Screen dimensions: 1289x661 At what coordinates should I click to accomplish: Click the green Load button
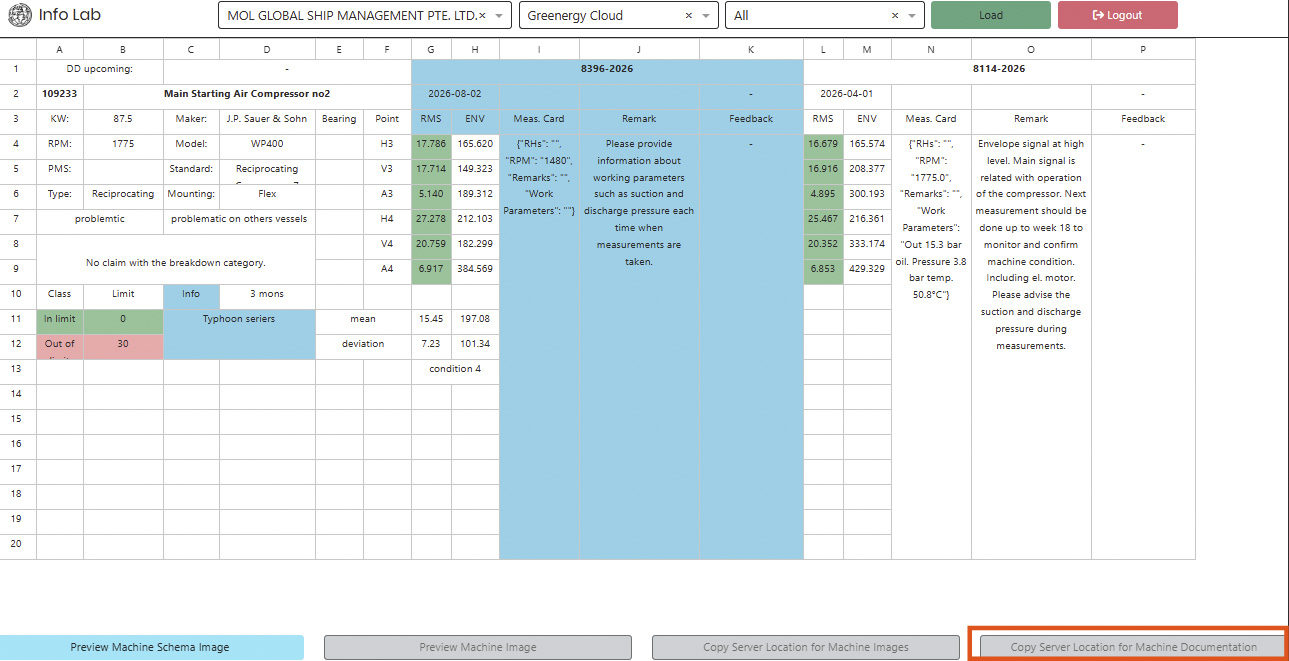990,15
